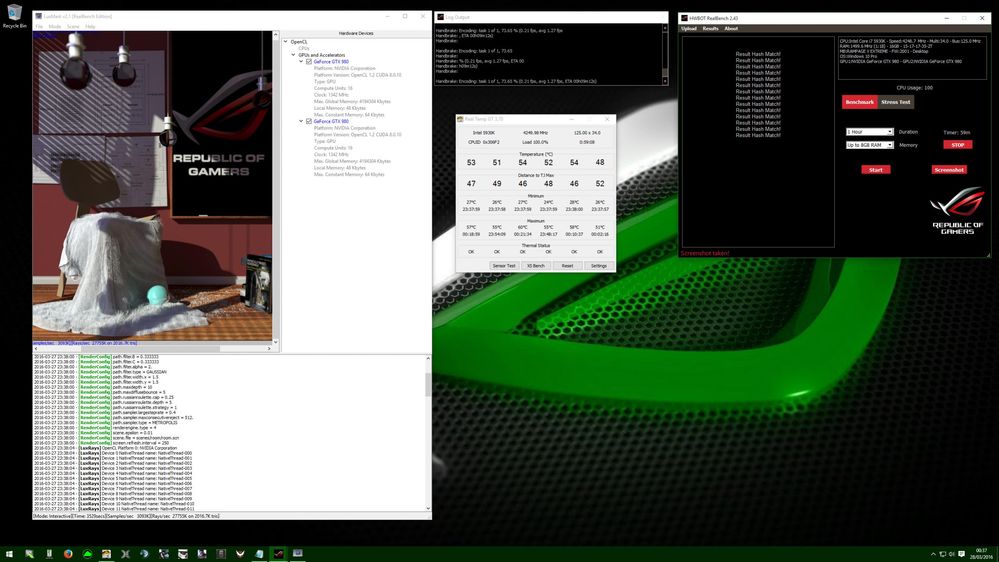Open the green triangle icon in taskbar
The image size is (999, 562).
(x=87, y=554)
